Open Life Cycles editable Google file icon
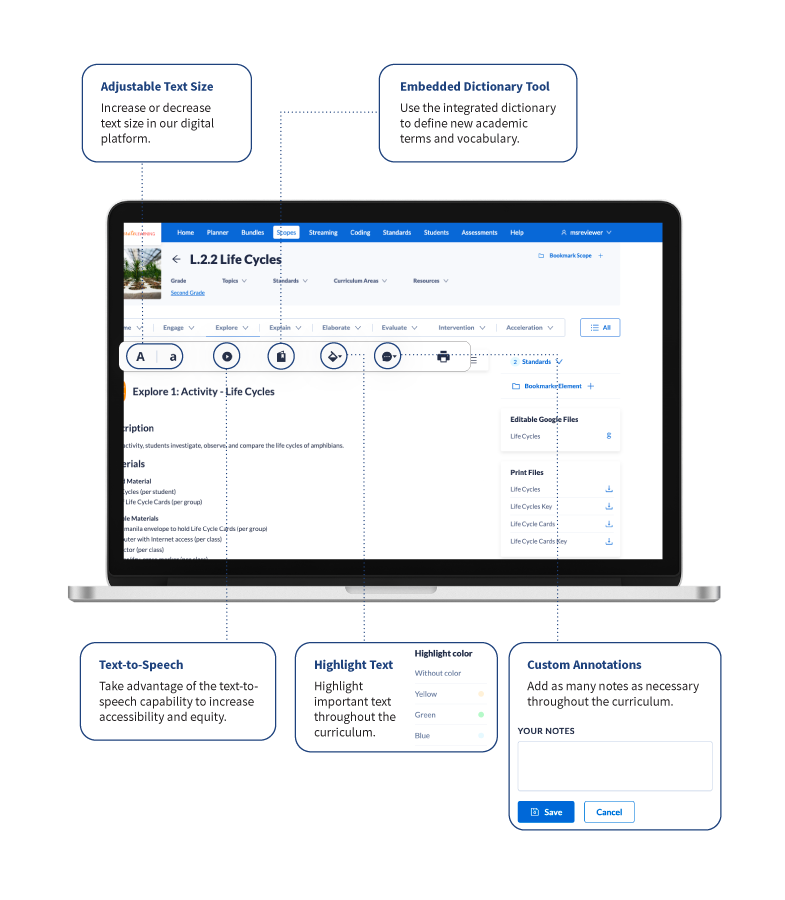 (x=609, y=436)
